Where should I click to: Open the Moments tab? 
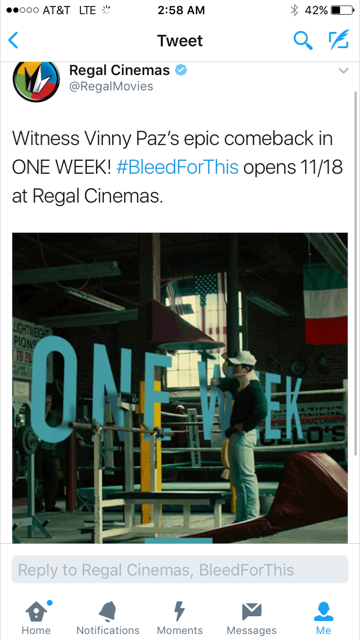pos(180,618)
